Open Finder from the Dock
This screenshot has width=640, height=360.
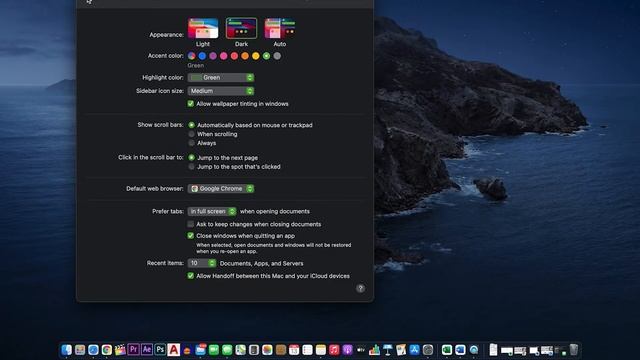point(67,350)
